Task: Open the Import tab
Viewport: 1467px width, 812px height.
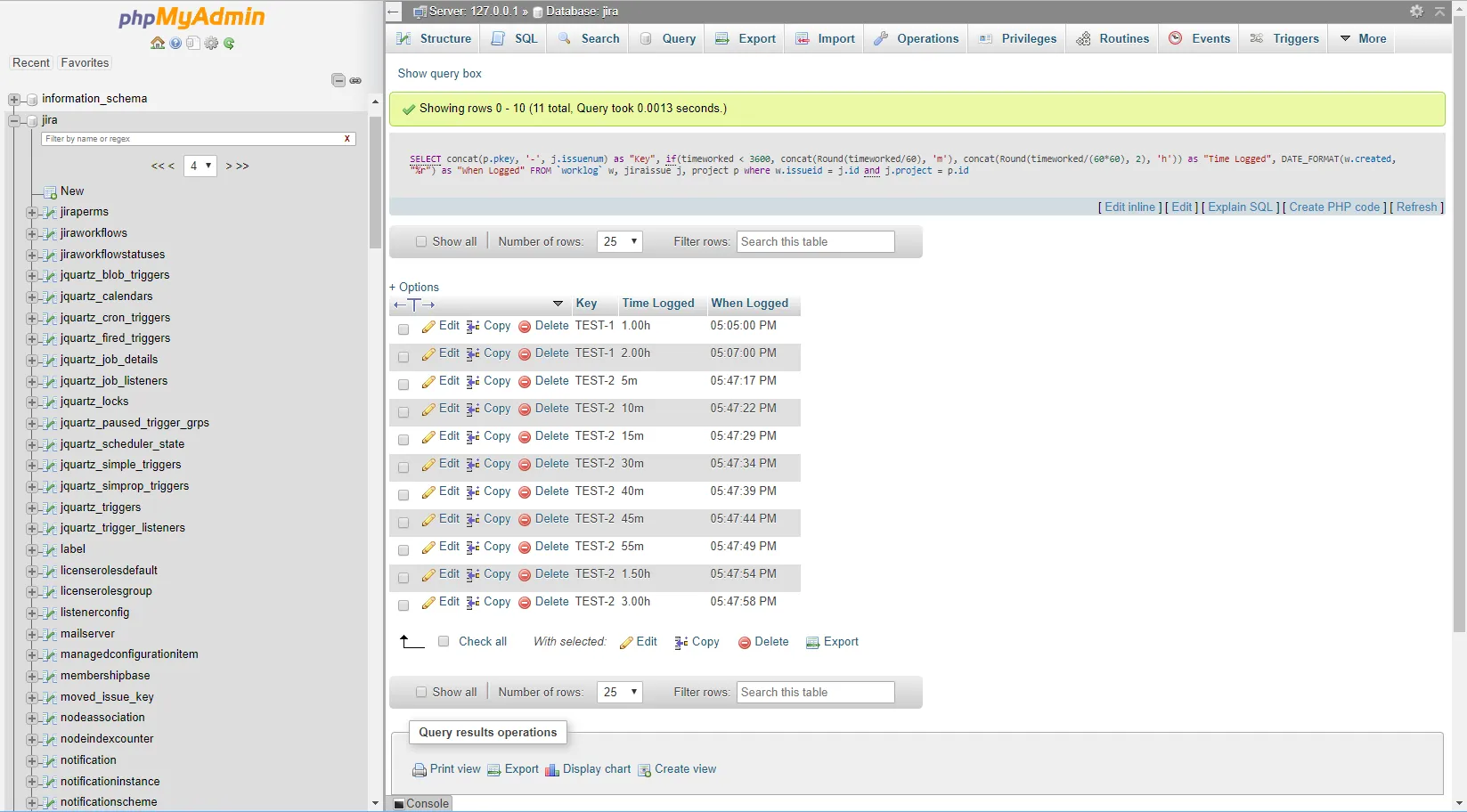Action: coord(825,38)
